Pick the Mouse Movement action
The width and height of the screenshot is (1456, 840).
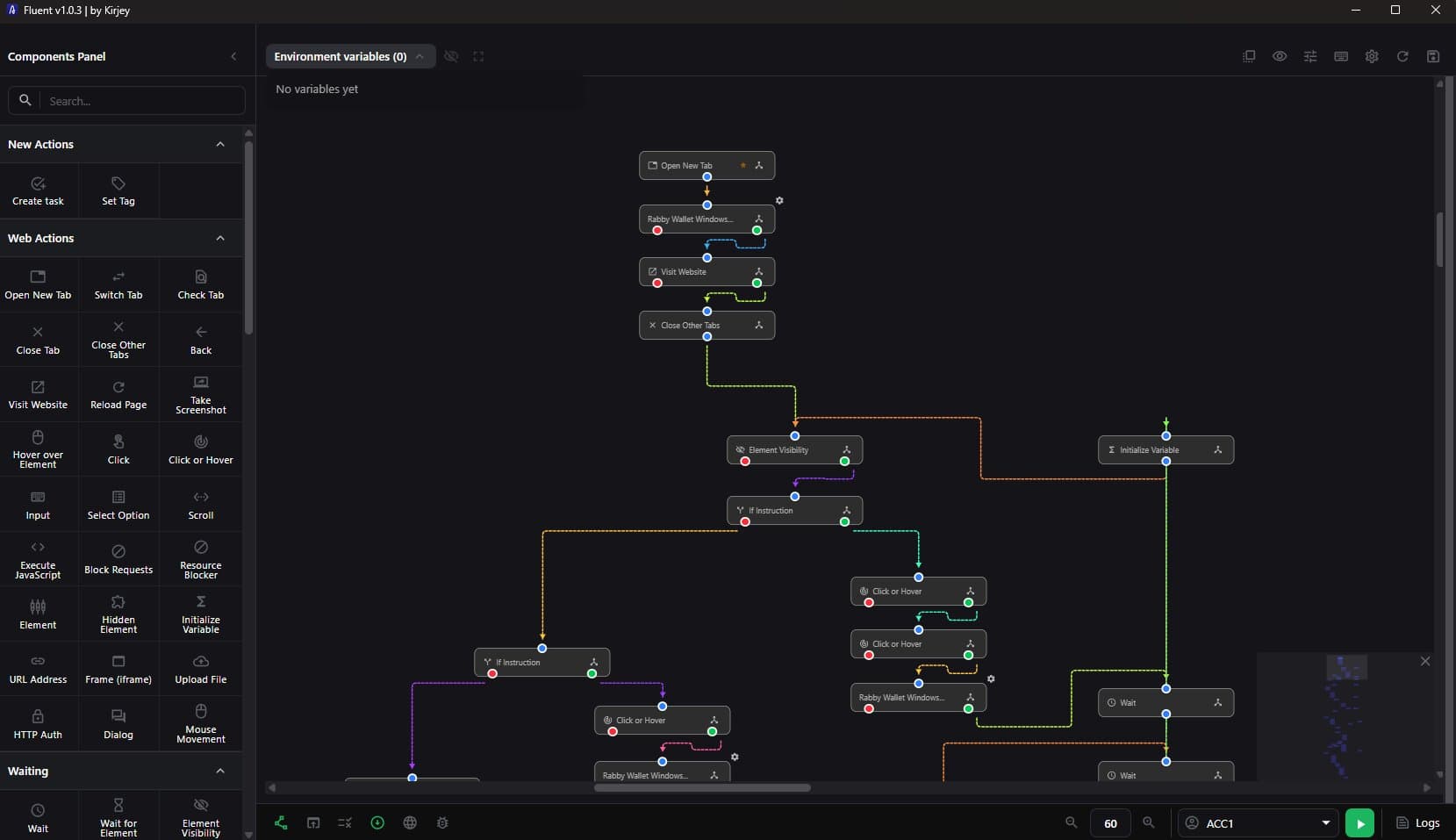pos(201,723)
